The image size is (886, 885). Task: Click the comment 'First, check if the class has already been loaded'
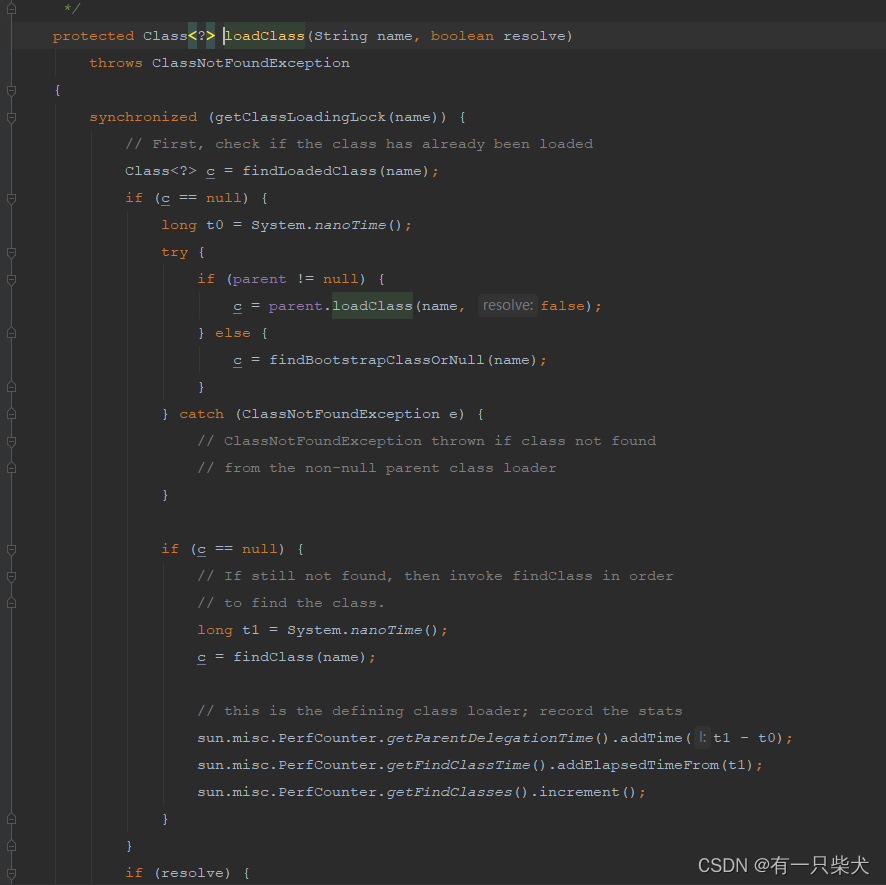(372, 144)
